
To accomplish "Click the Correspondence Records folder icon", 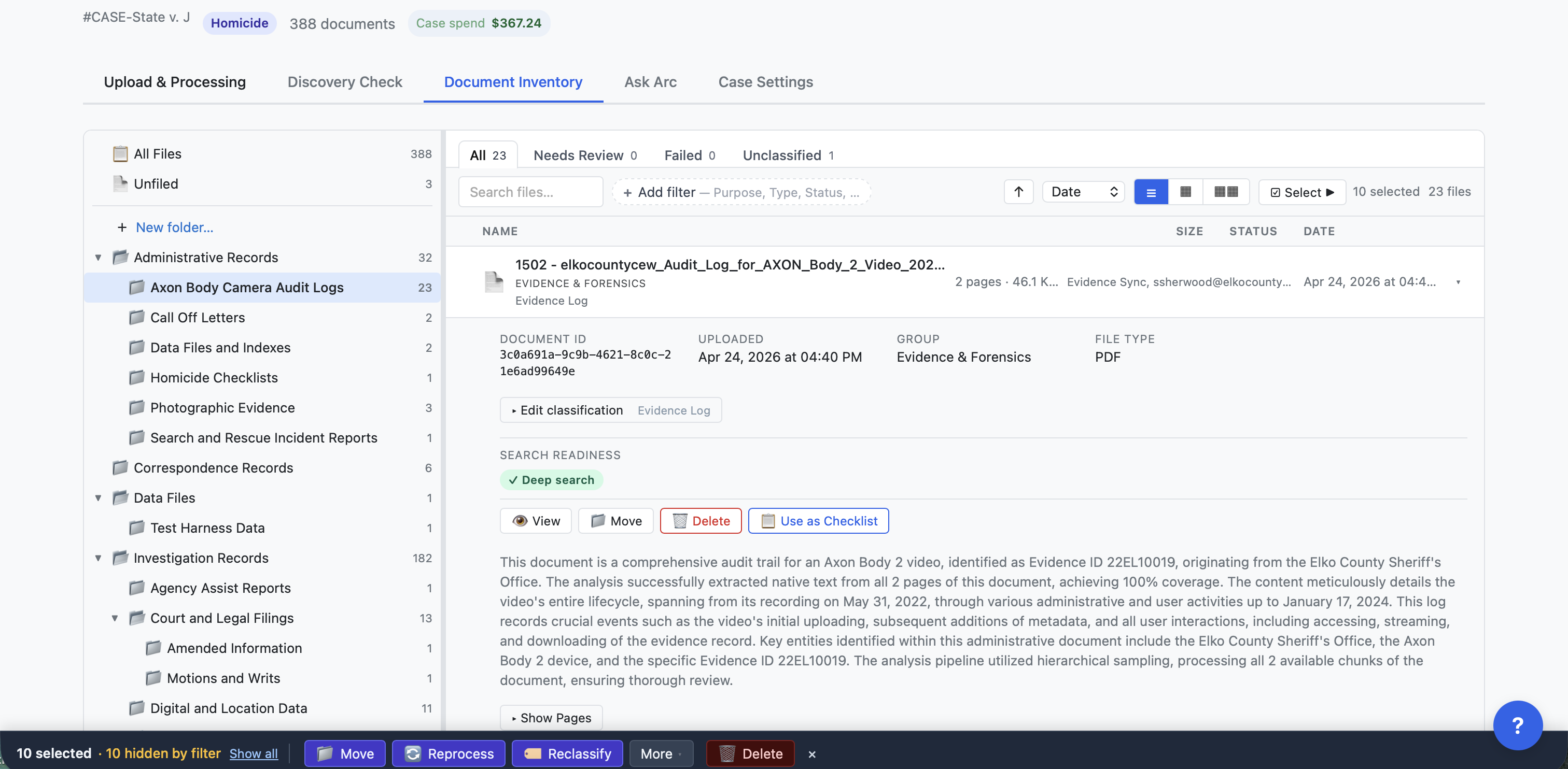I will (120, 468).
